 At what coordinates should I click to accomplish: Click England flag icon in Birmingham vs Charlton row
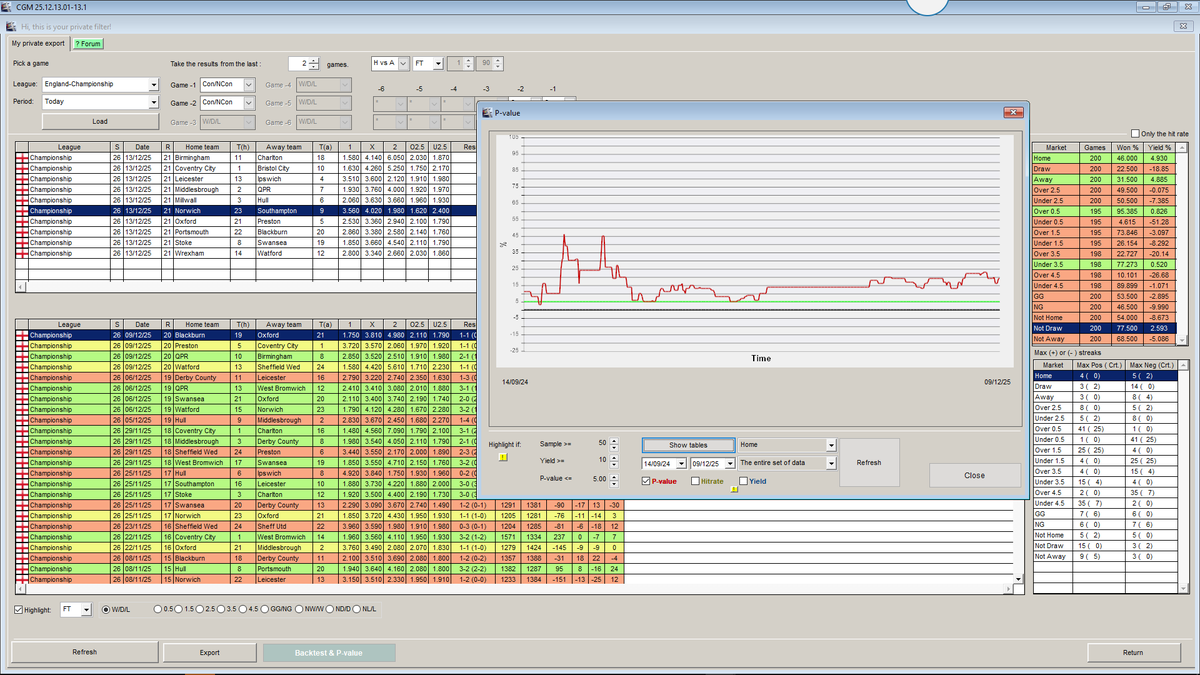tap(22, 158)
